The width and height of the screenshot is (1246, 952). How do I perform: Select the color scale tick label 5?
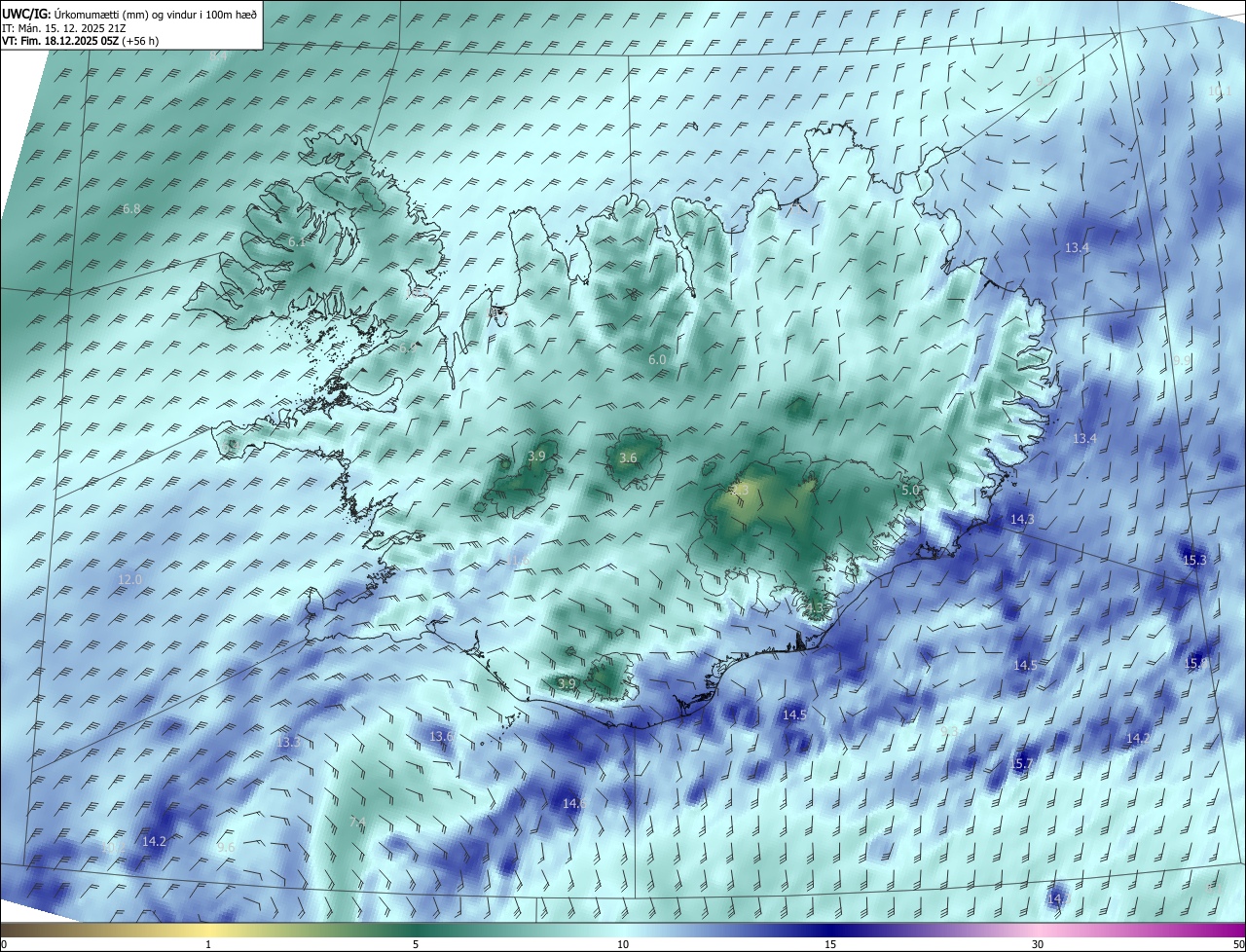tap(415, 944)
